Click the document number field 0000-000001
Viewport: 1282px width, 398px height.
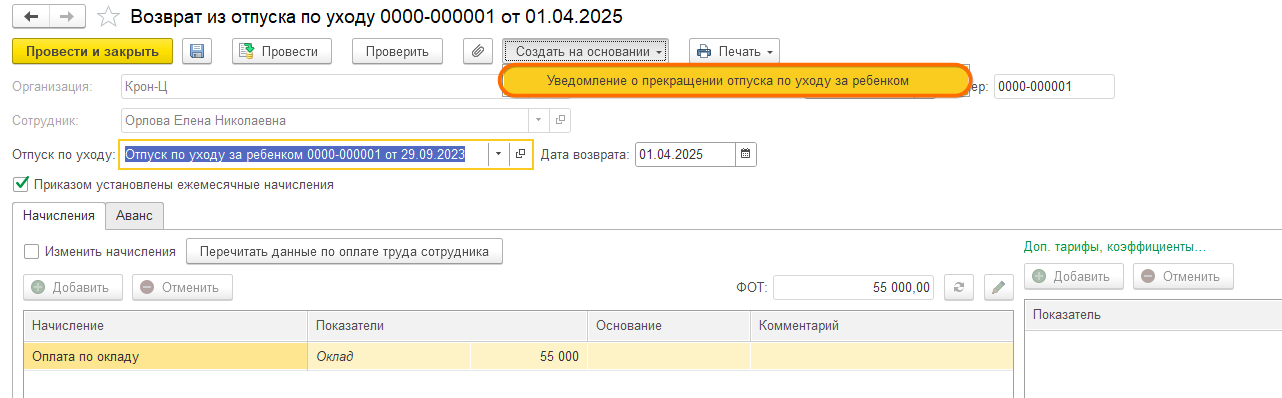point(1054,86)
